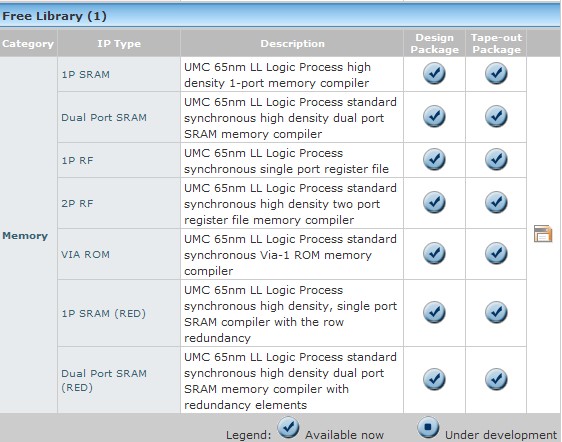This screenshot has height=442, width=562.
Task: Click the Tape-out Package checkmark for 1P SRAM
Action: point(496,73)
